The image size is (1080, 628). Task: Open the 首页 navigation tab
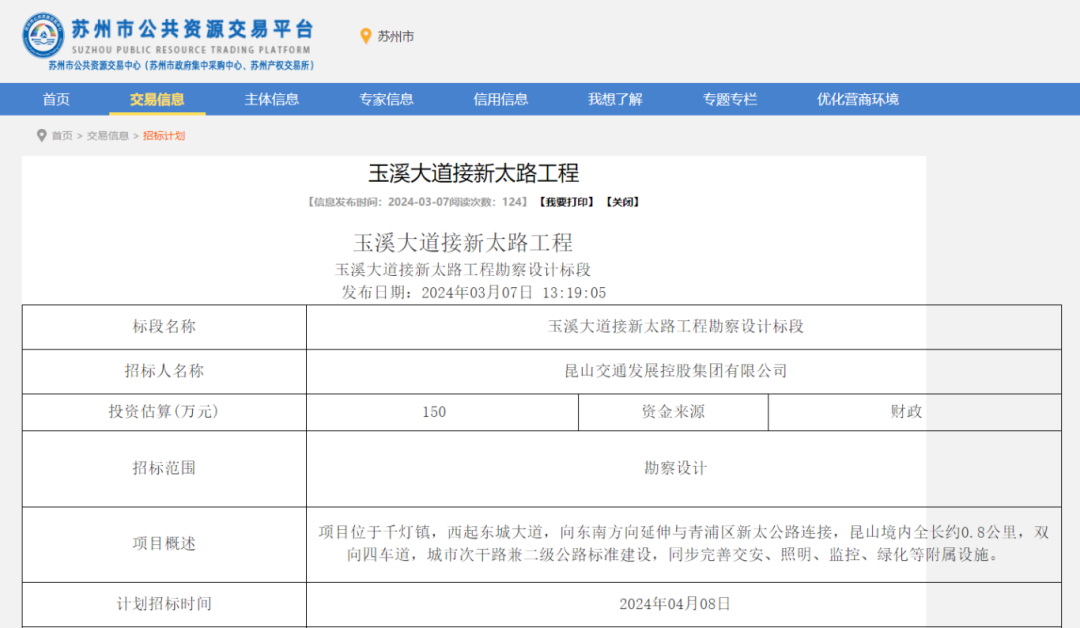(56, 99)
